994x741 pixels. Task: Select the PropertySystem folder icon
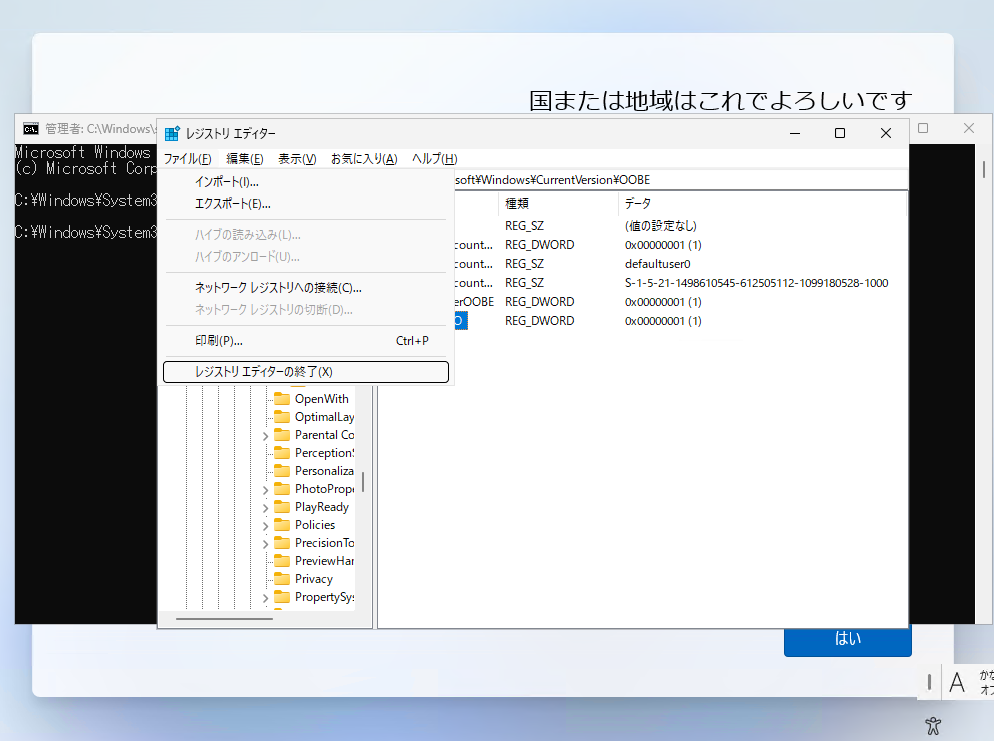[x=282, y=597]
